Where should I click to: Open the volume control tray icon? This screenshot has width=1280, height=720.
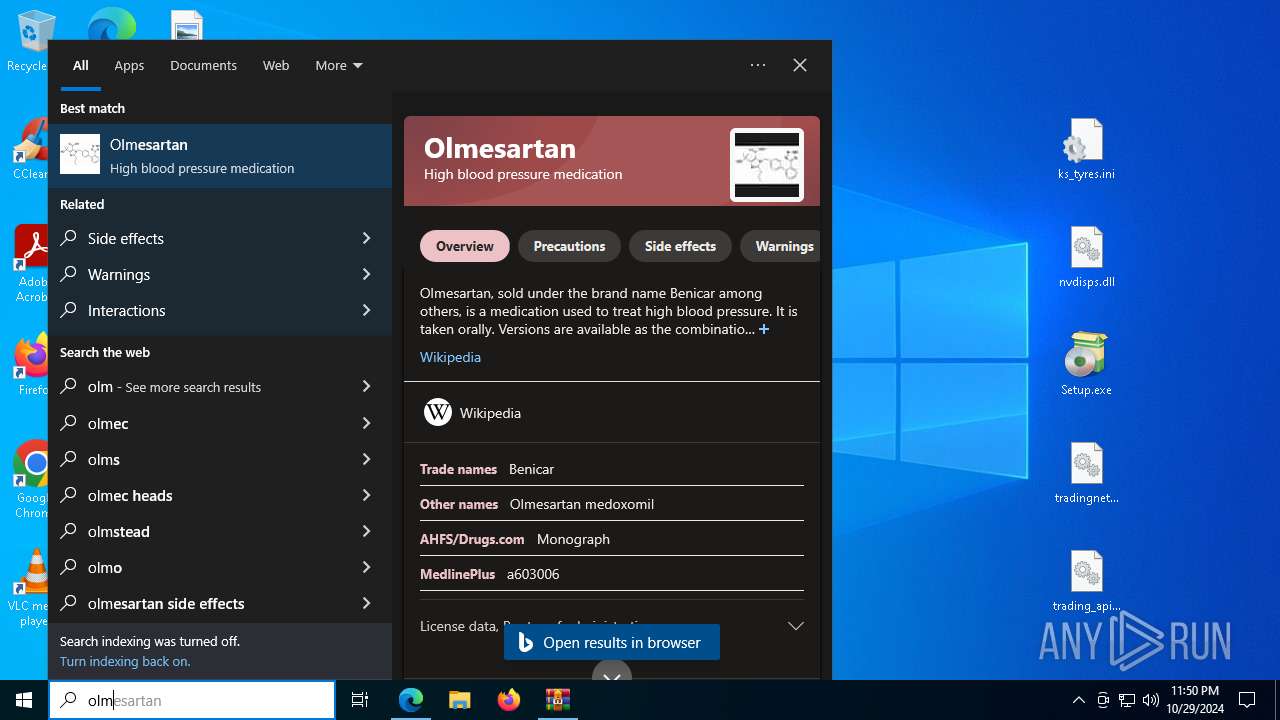pos(1151,700)
